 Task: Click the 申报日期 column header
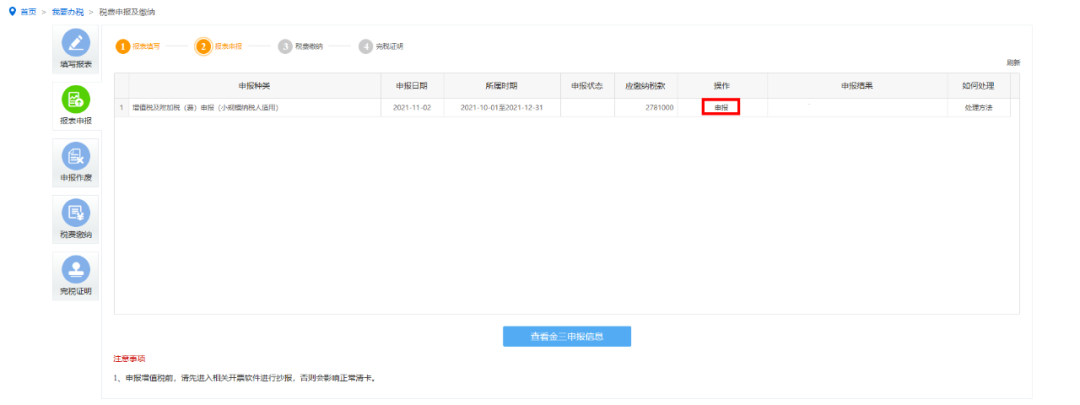pos(412,86)
